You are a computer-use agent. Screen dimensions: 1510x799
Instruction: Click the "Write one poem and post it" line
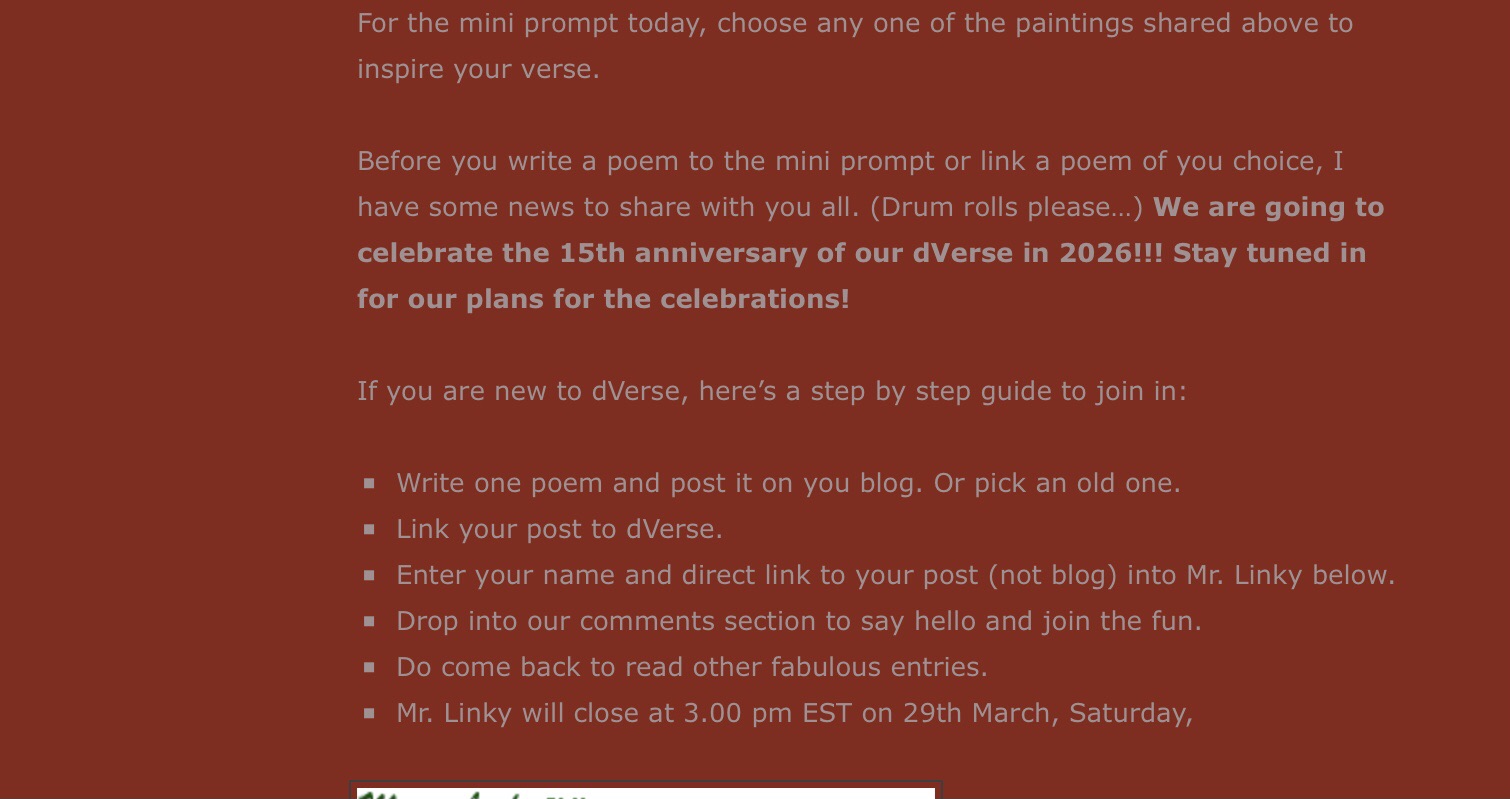tap(788, 483)
